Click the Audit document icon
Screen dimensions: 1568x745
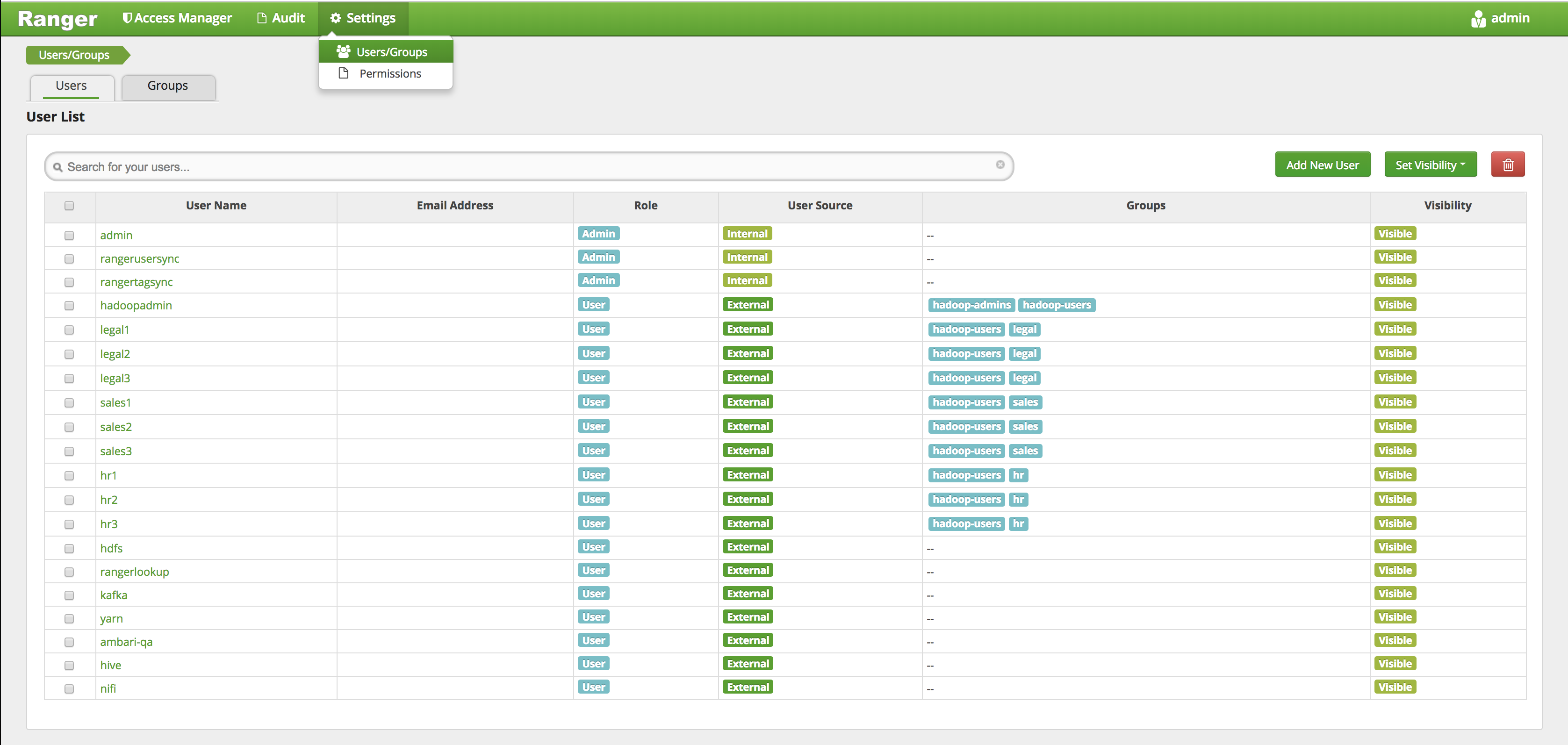point(262,18)
